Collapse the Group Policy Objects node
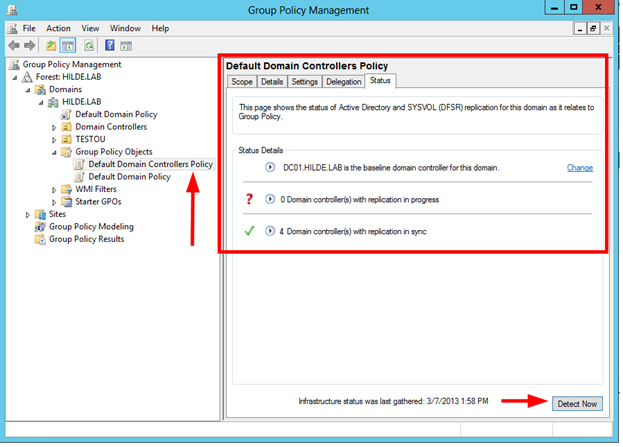Screen dimensions: 623x447 point(54,153)
